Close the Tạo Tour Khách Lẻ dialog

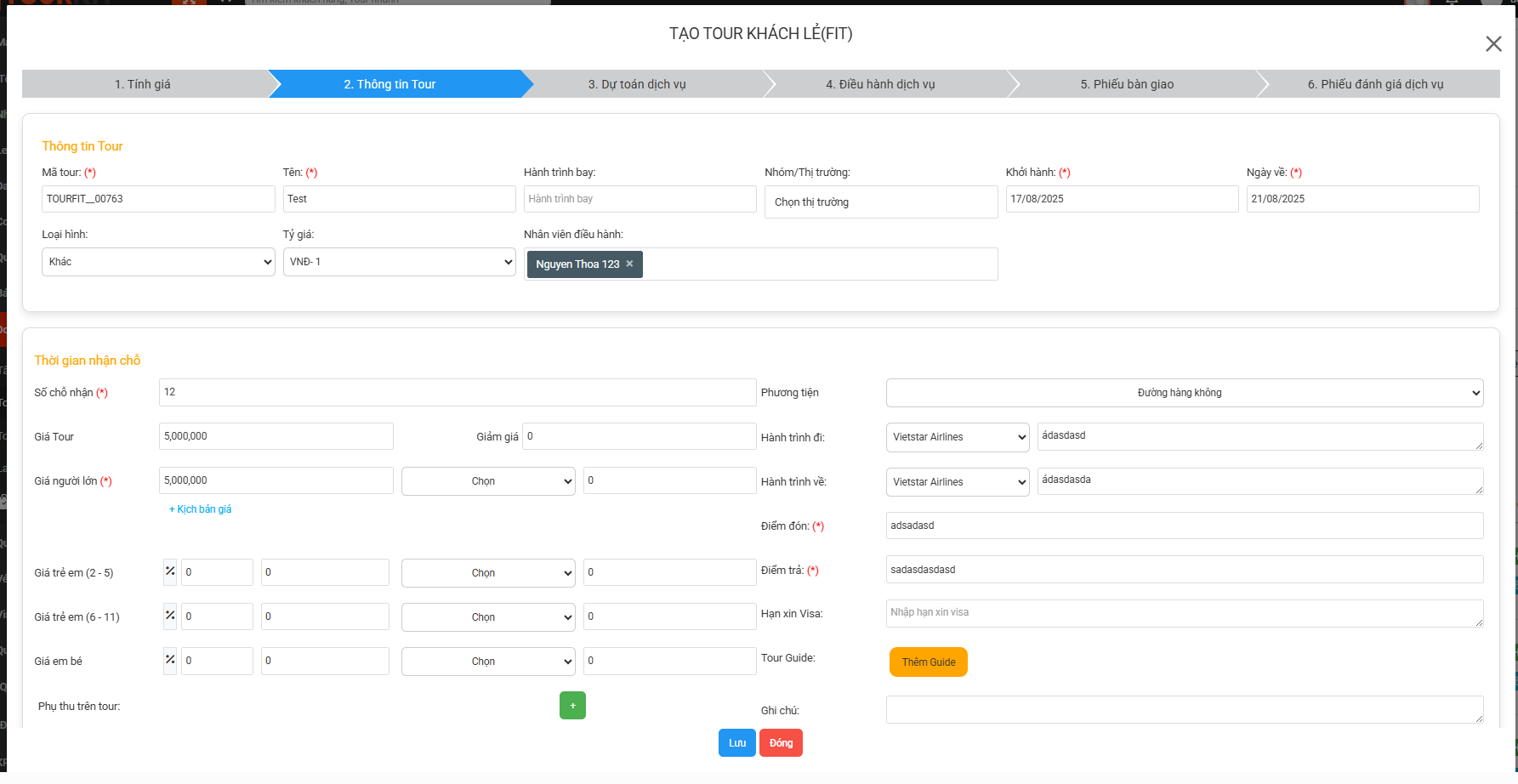point(1493,44)
